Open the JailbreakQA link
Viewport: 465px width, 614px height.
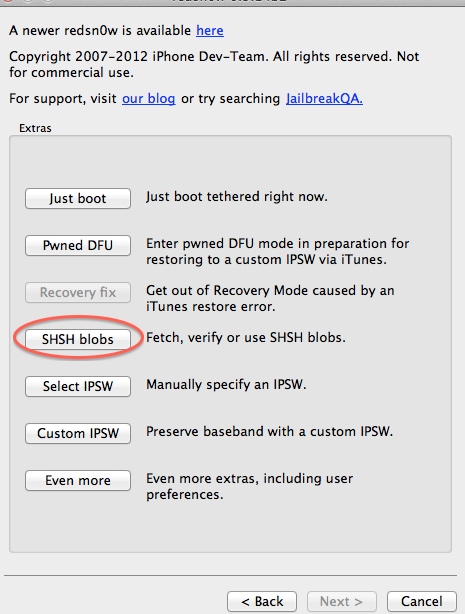324,99
